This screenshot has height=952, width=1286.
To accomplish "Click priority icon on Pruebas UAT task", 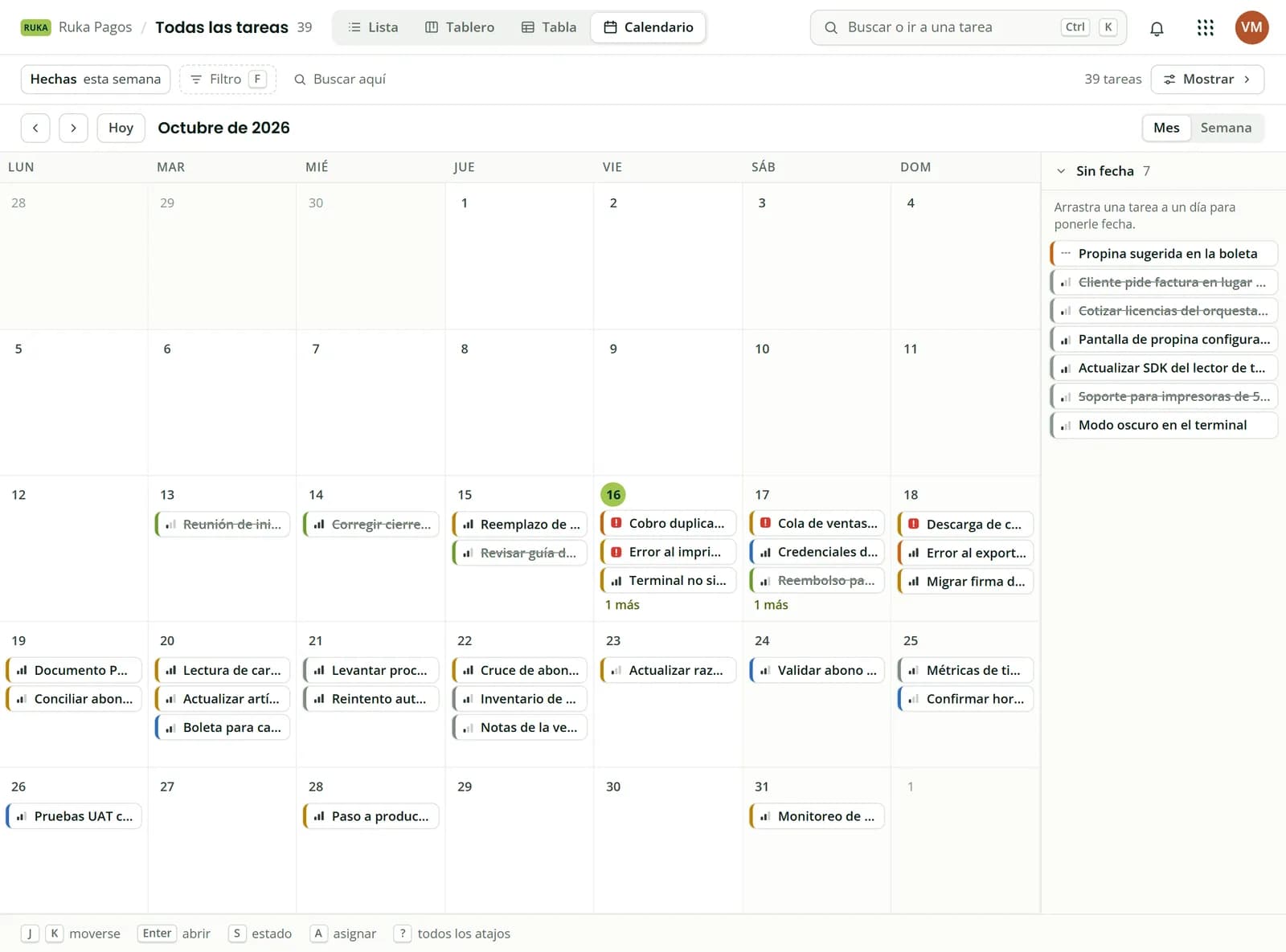I will click(22, 816).
